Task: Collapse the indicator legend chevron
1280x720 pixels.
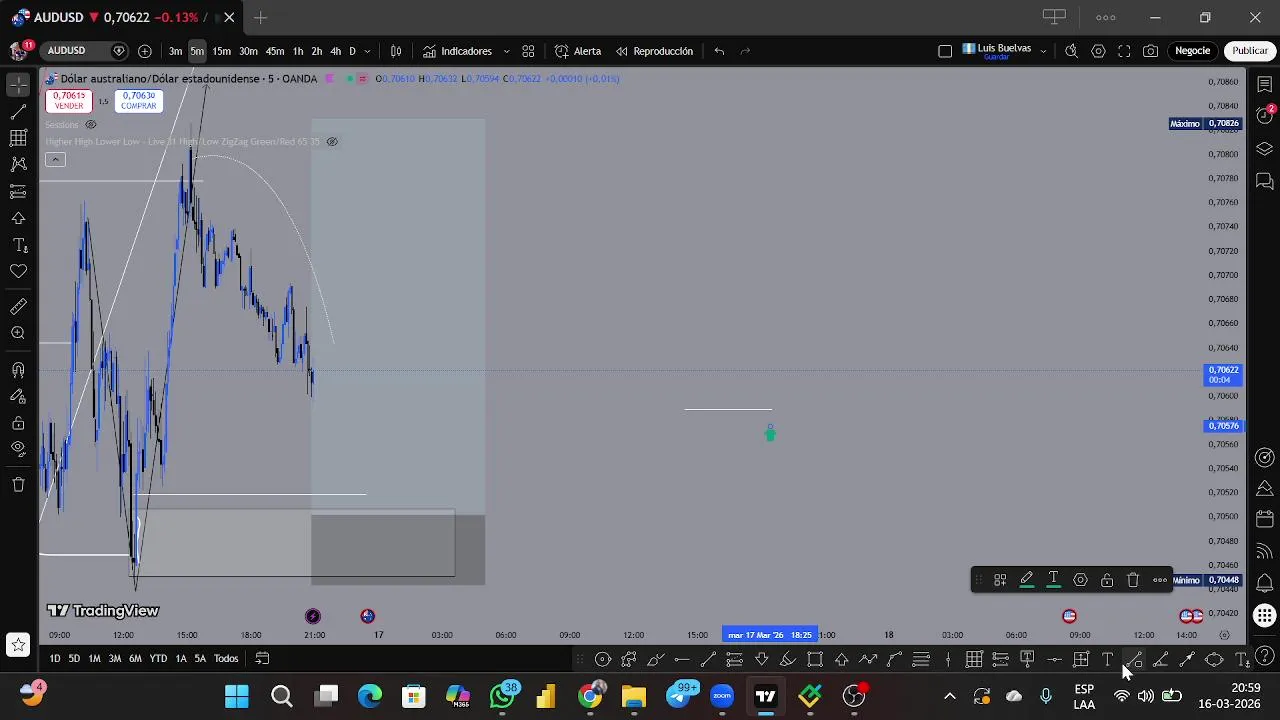Action: [55, 160]
